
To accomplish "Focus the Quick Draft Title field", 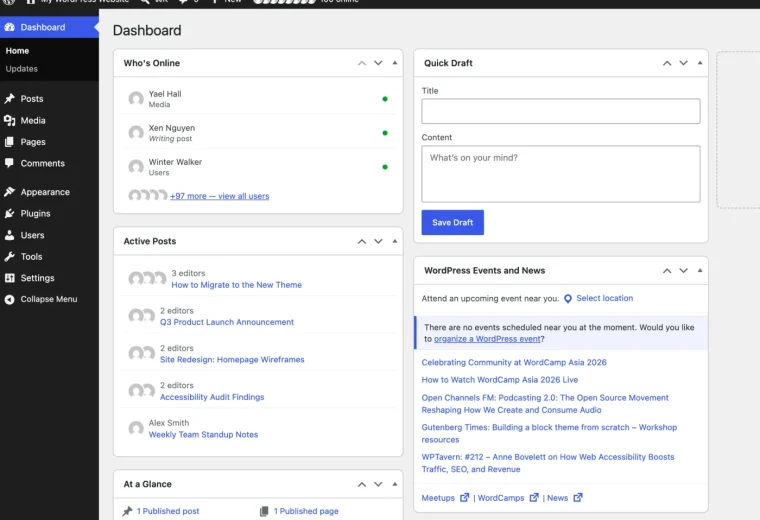I will click(561, 111).
